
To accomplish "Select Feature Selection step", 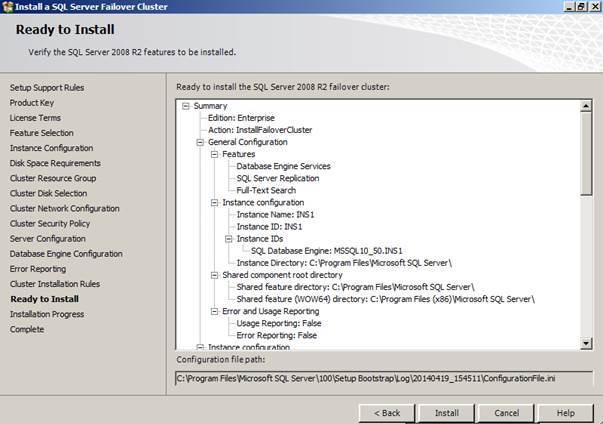I will (x=42, y=133).
